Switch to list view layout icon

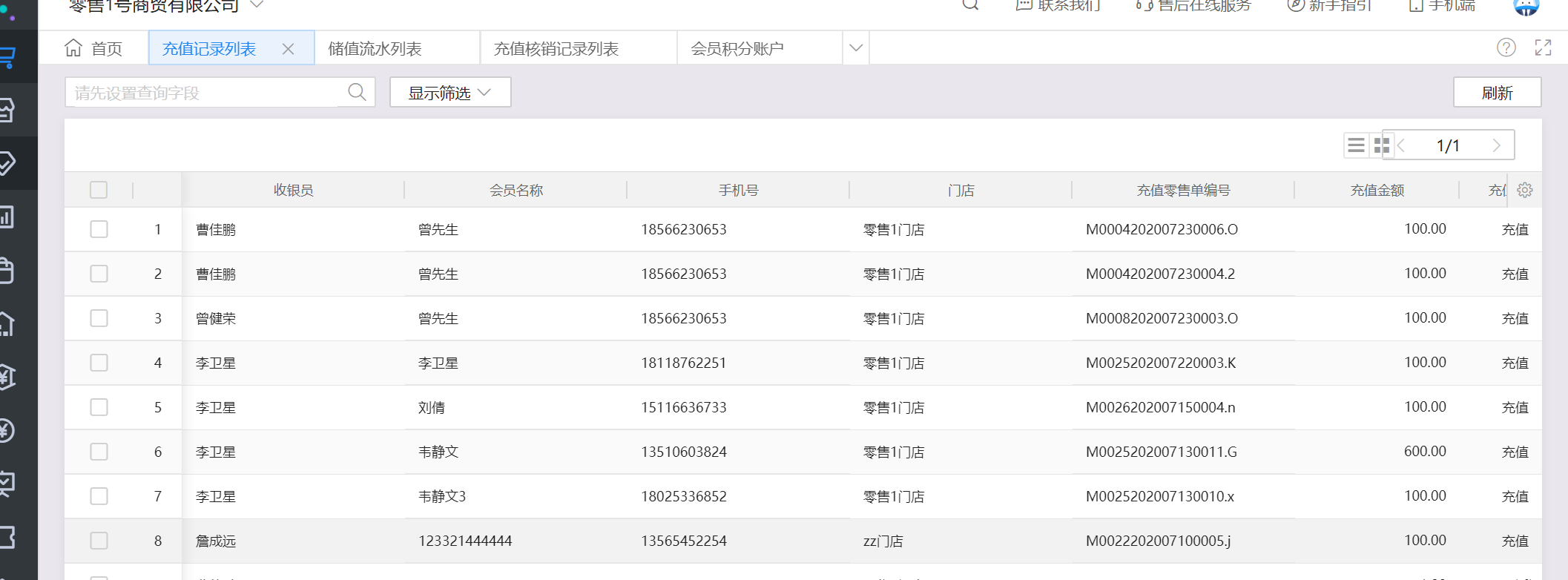pos(1356,145)
